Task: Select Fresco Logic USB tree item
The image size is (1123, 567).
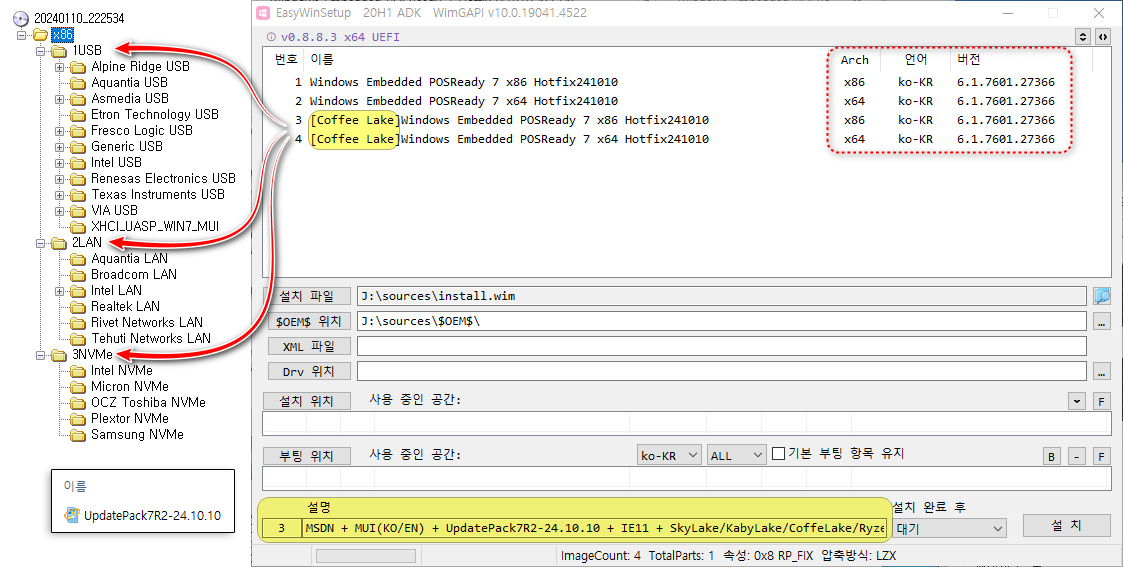Action: [142, 131]
